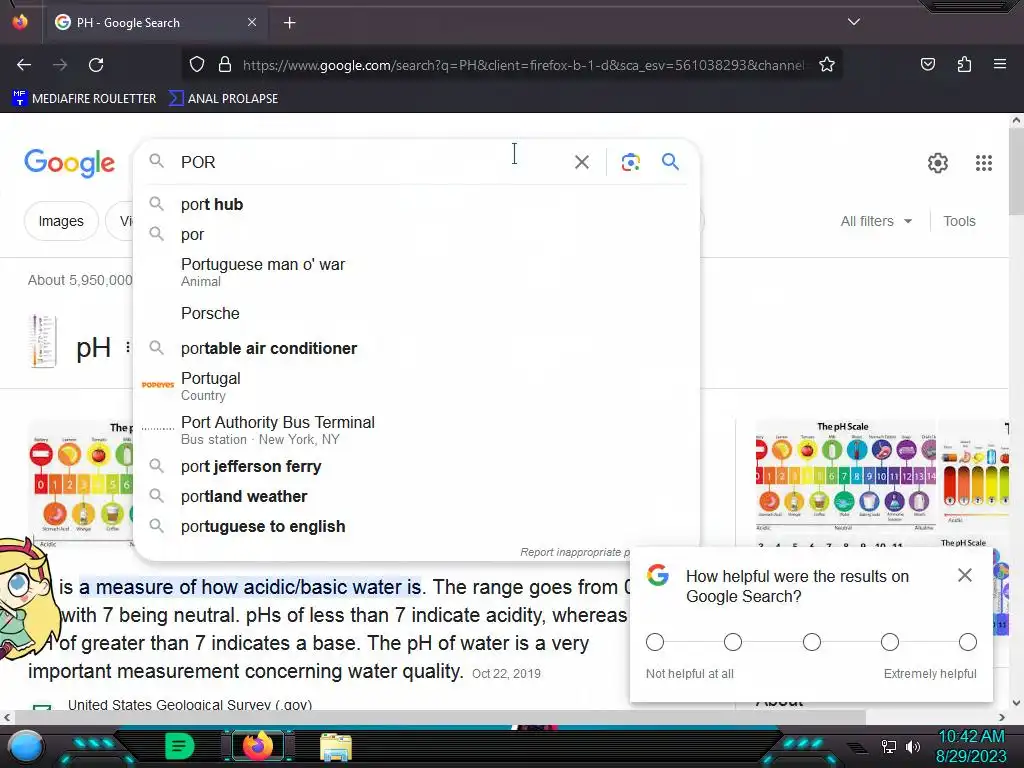Open the Google apps grid
The width and height of the screenshot is (1024, 768).
[x=984, y=163]
